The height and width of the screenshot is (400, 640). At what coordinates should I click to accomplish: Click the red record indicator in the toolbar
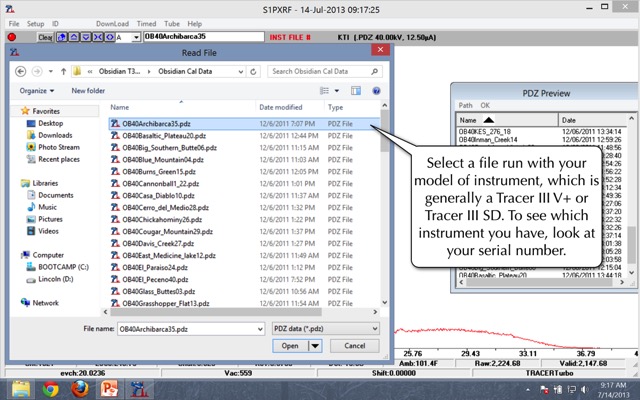tap(11, 37)
